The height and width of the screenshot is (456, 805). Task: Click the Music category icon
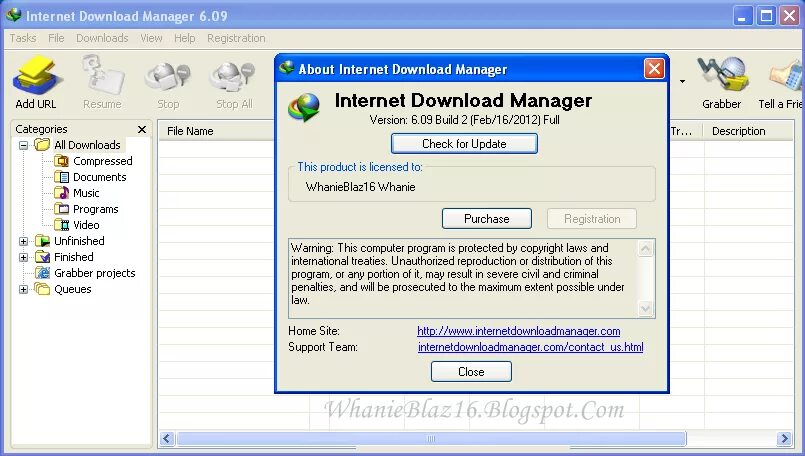point(61,193)
